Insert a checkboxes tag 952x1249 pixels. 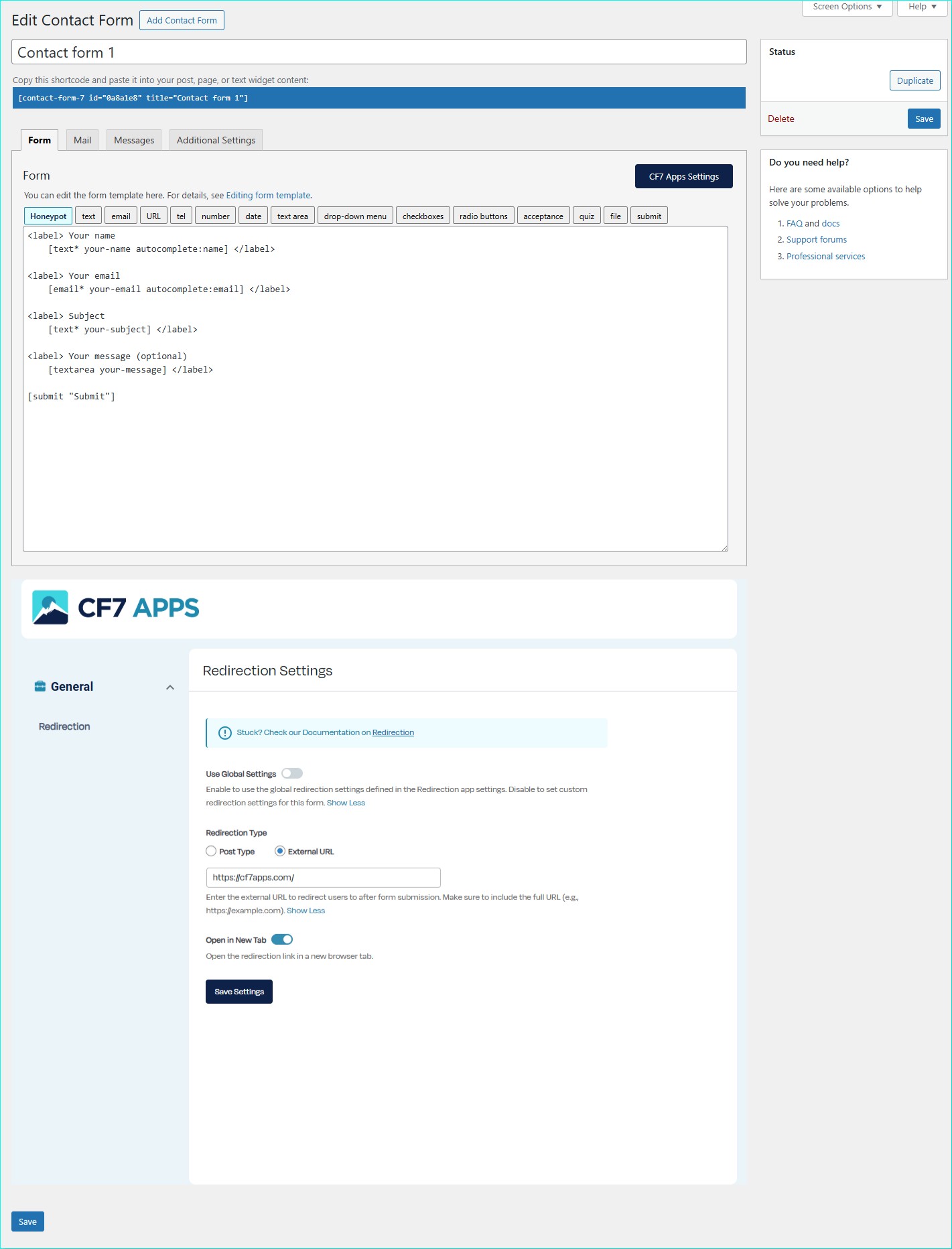click(423, 216)
